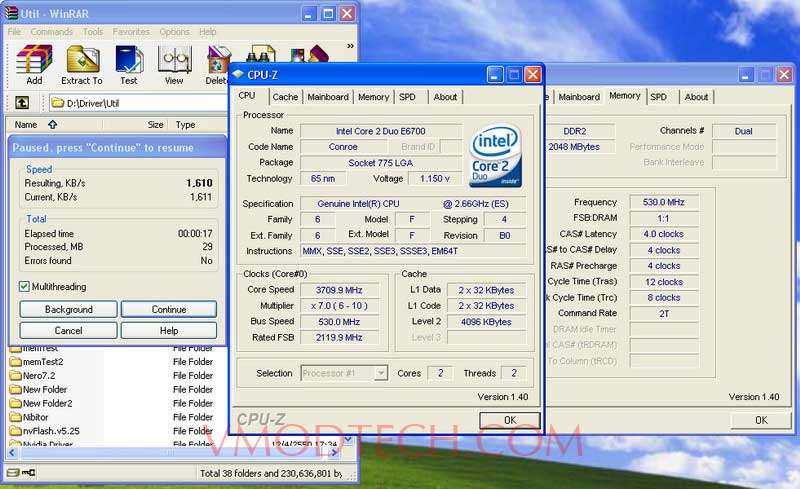Click the Test archive toolbar icon
Viewport: 800px width, 489px height.
click(x=129, y=60)
